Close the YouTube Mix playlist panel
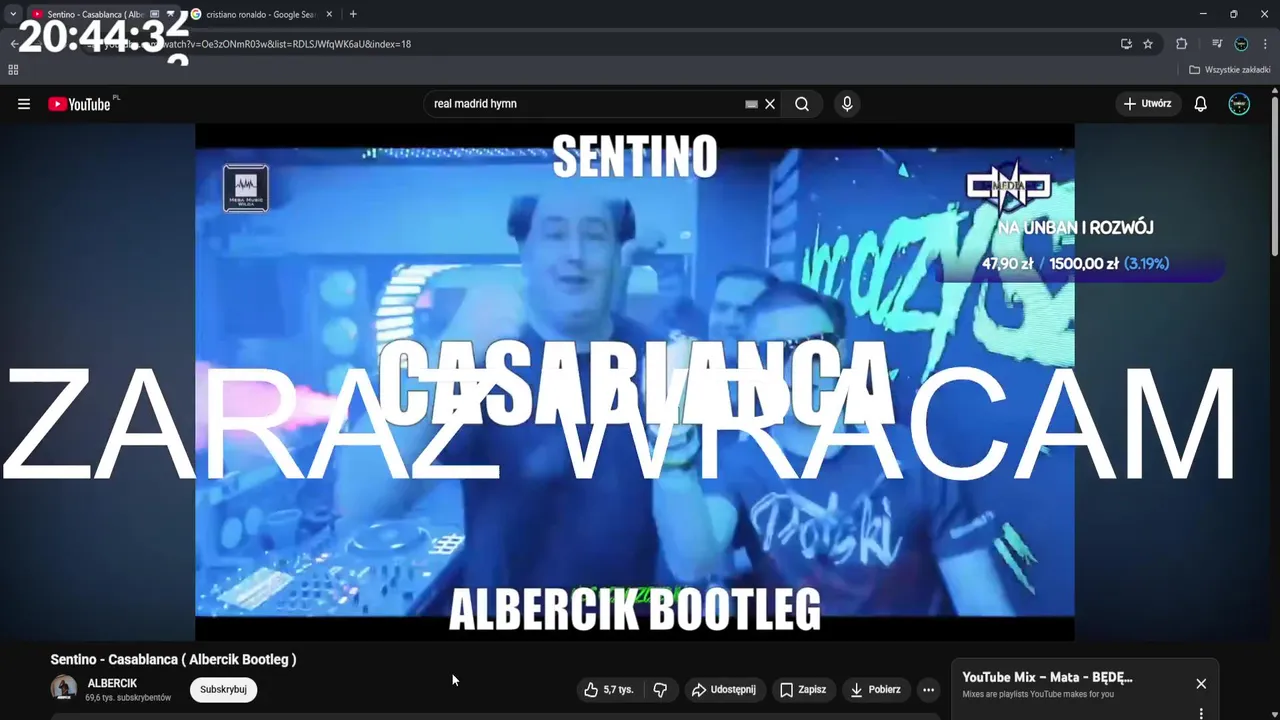This screenshot has width=1280, height=720. point(1201,684)
